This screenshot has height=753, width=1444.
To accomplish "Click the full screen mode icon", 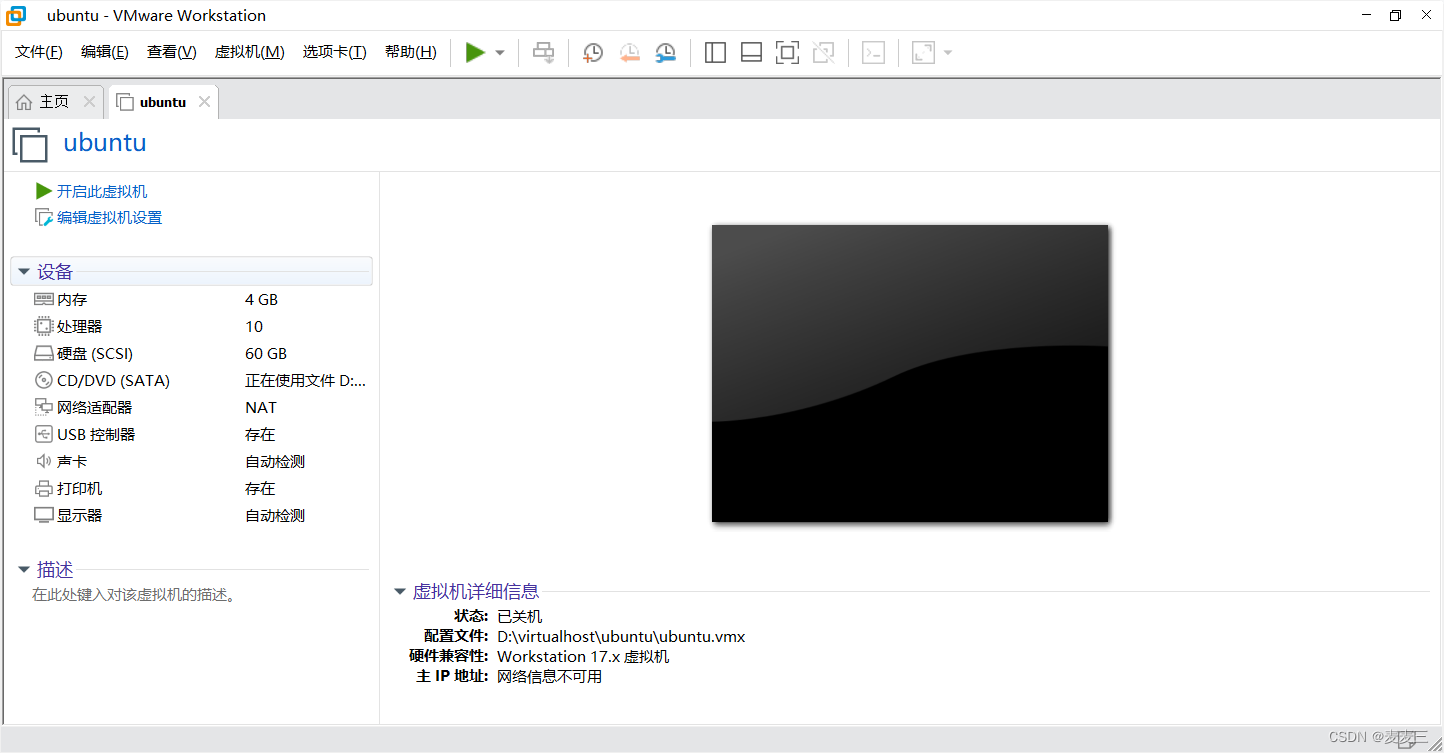I will (788, 52).
